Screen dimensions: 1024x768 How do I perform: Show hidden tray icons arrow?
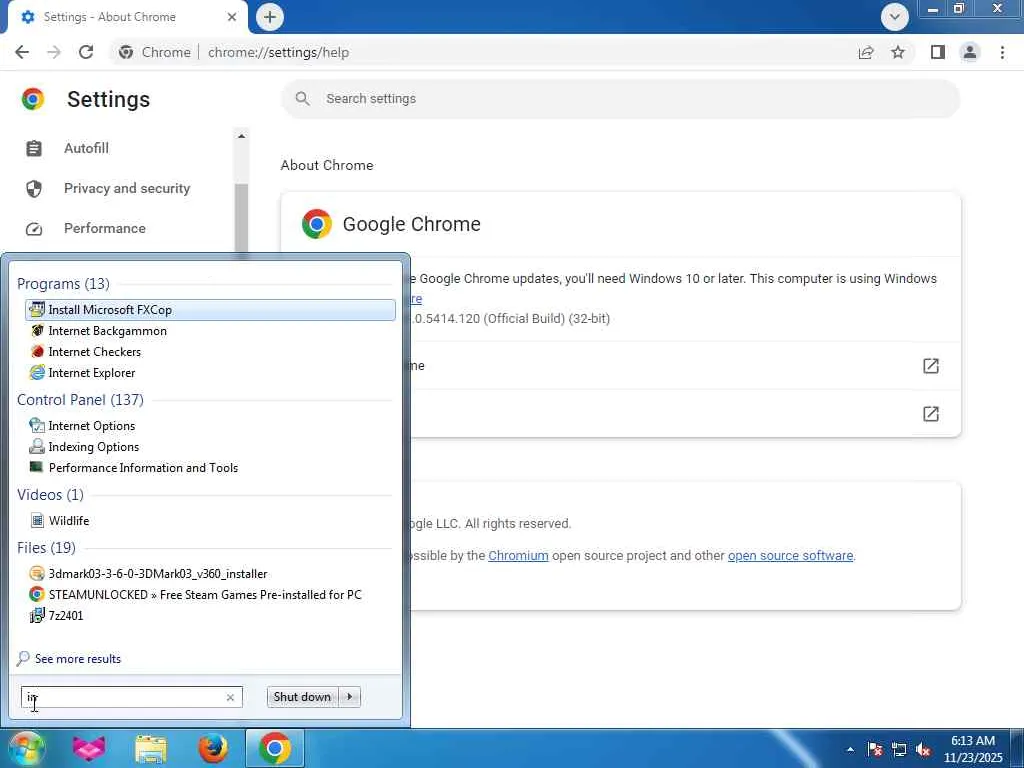(850, 749)
